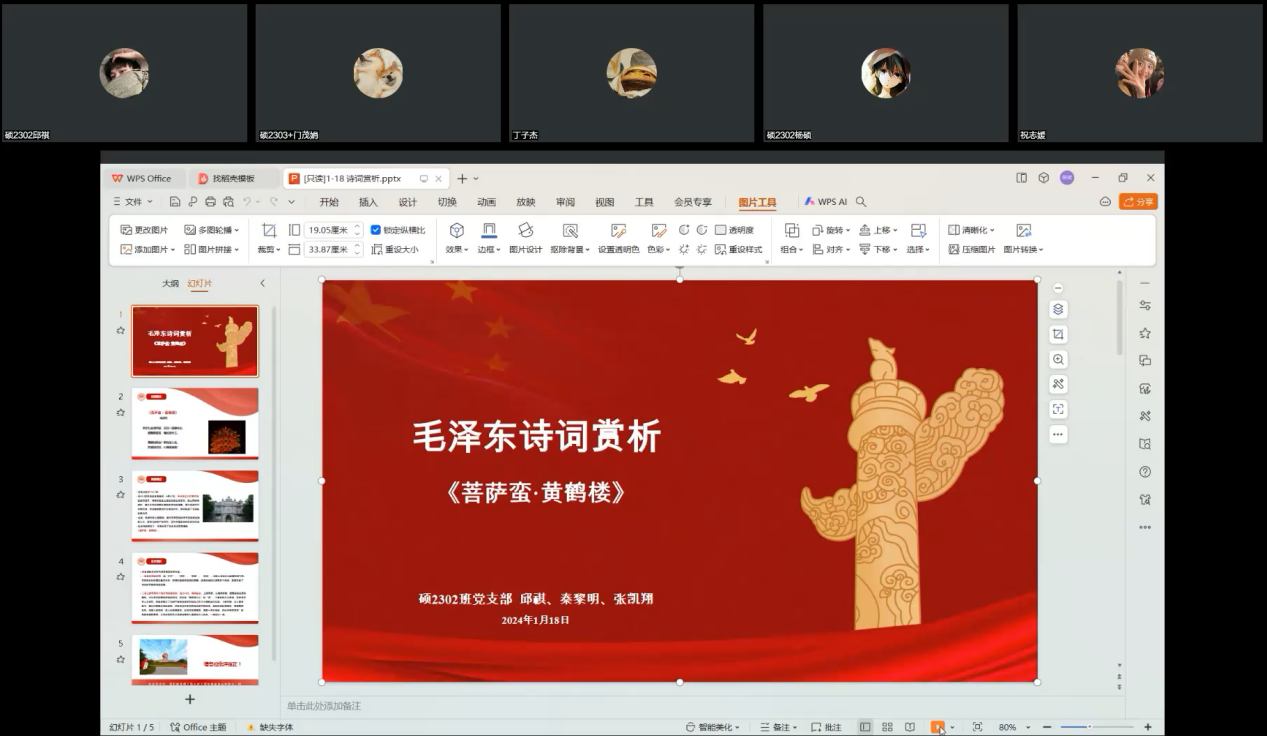
Task: Star slide 2 in the thumbnail panel
Action: coord(121,412)
